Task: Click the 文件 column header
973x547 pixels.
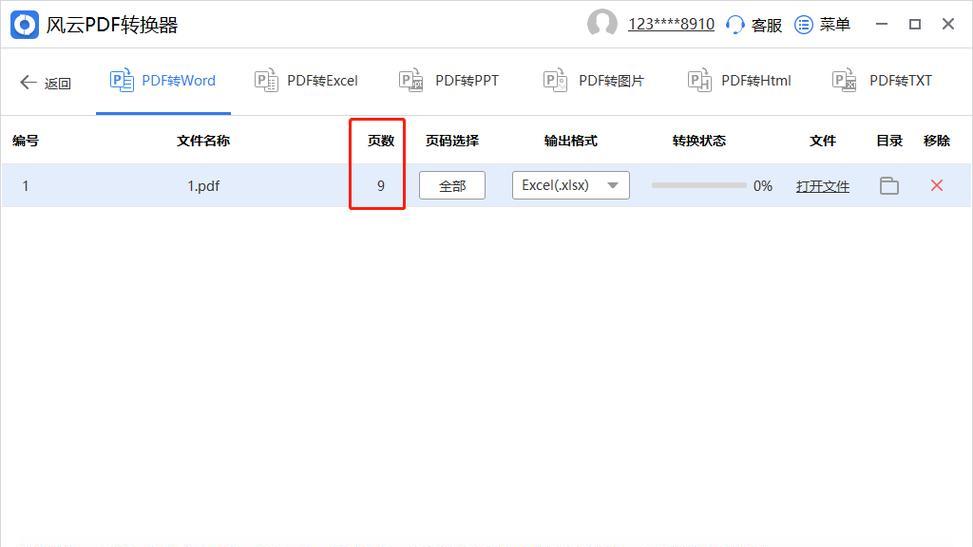Action: tap(823, 141)
